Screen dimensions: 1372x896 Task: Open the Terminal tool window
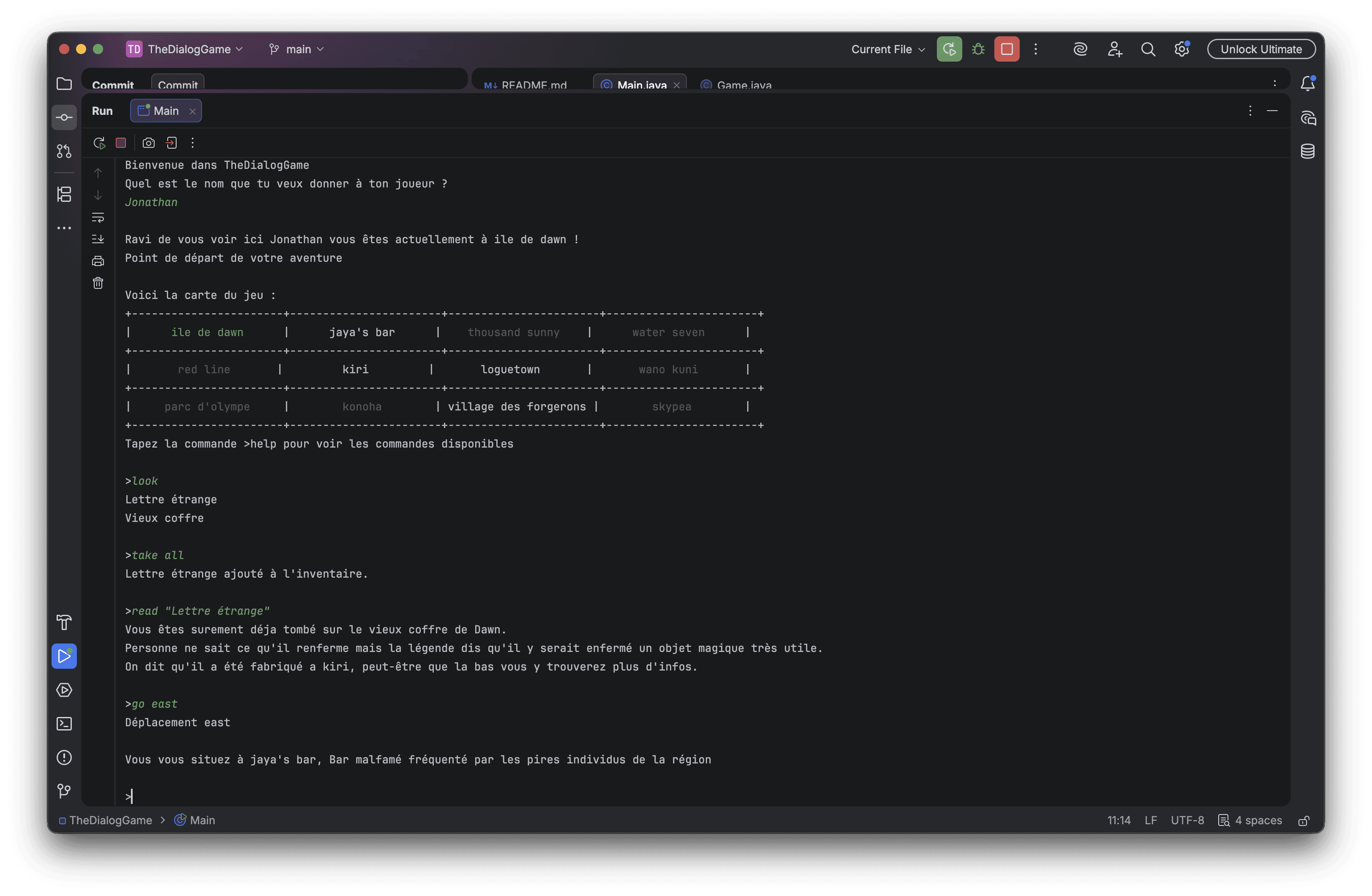pyautogui.click(x=64, y=724)
